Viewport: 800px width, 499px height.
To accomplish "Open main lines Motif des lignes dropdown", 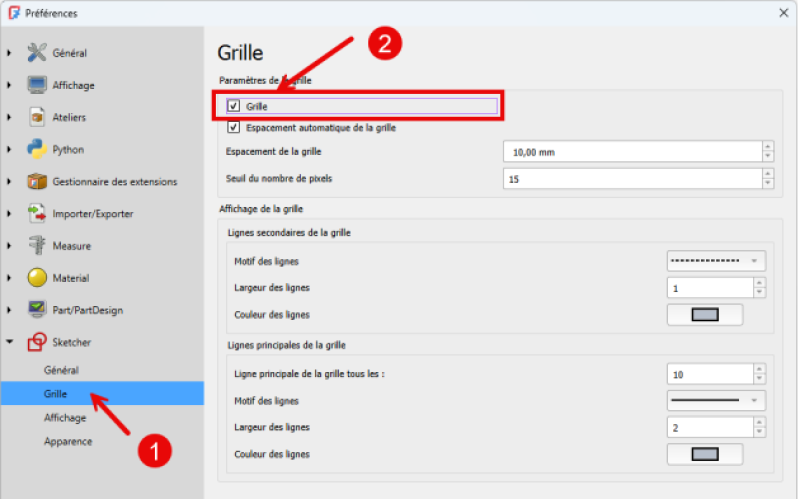I will pos(715,400).
